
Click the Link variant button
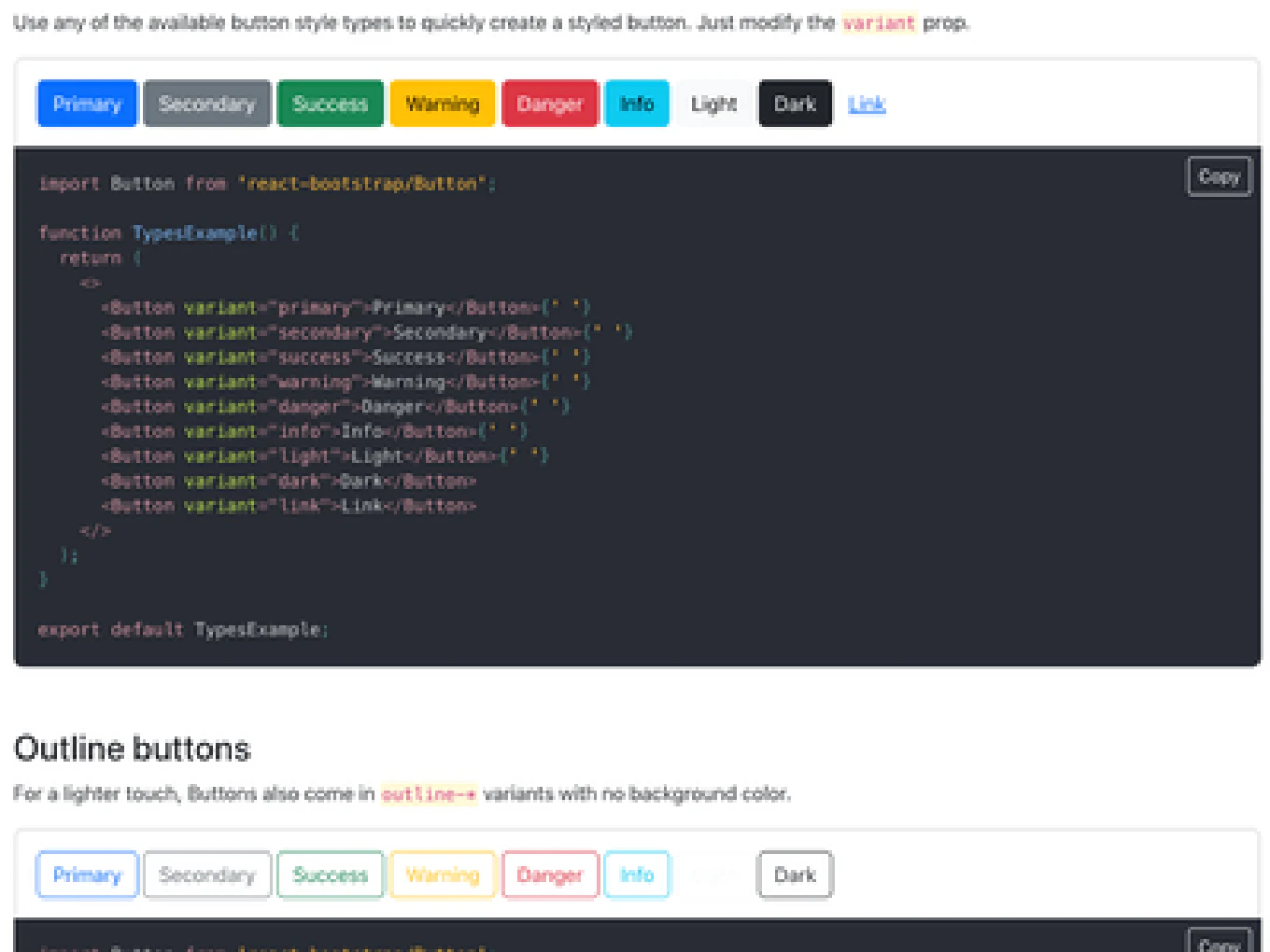pos(867,104)
